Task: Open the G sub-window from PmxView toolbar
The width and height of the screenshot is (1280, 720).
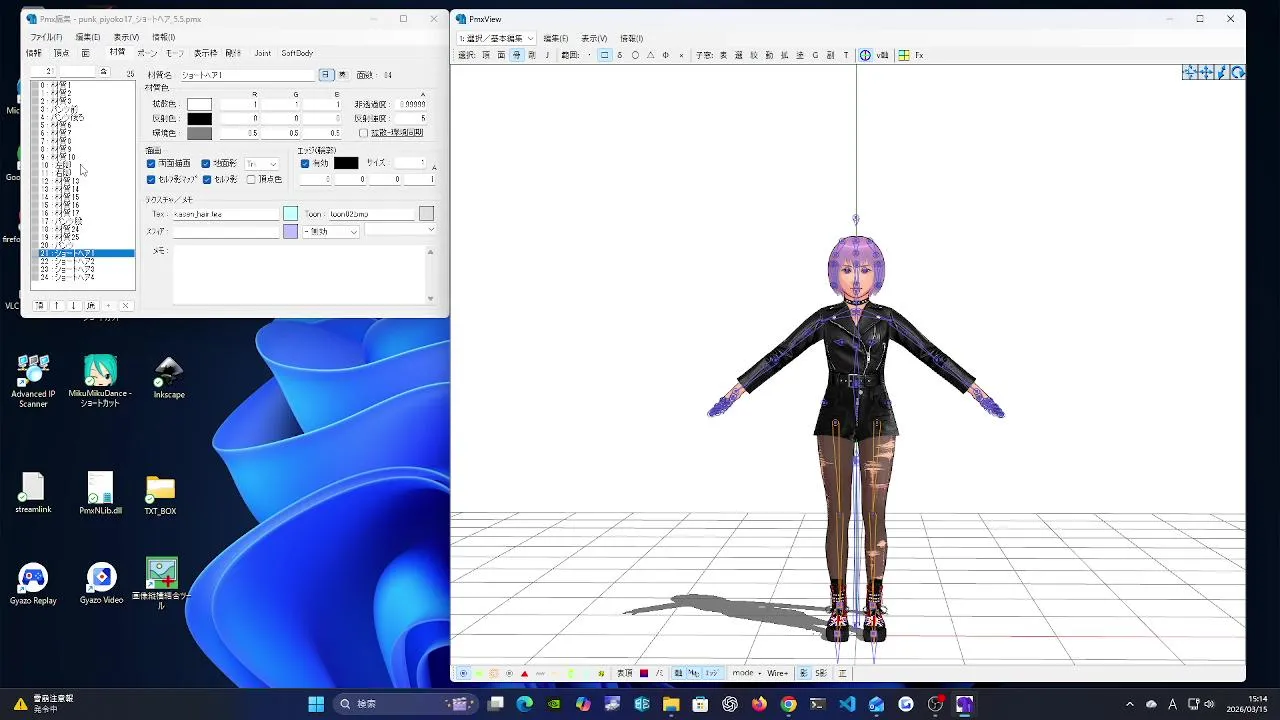Action: point(815,55)
